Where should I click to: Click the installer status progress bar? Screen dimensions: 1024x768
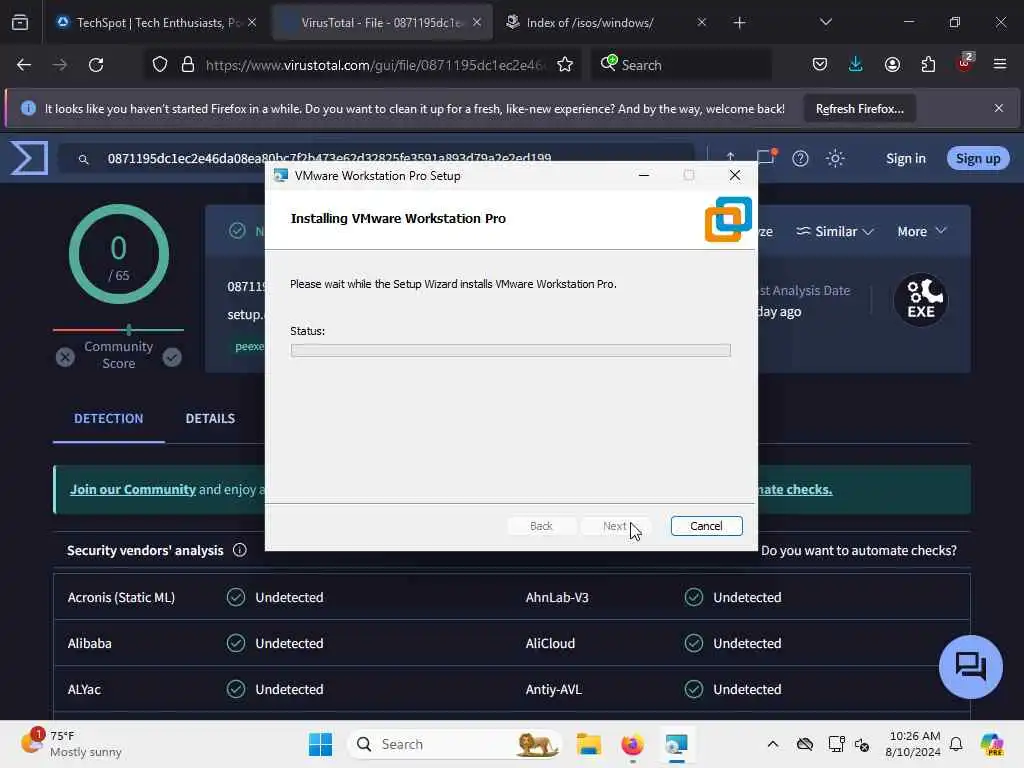pos(511,351)
